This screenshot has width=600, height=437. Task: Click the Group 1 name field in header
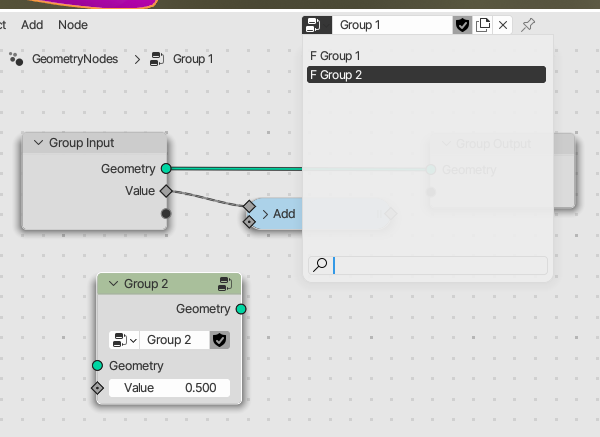[392, 25]
